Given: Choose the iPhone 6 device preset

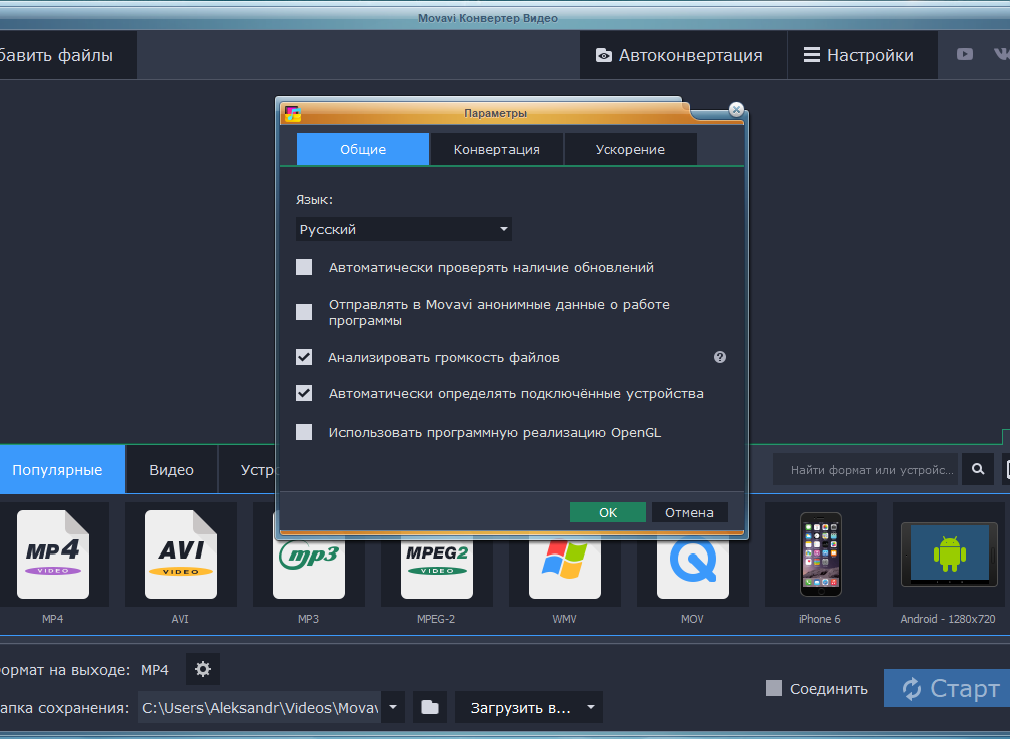Looking at the screenshot, I should point(821,555).
